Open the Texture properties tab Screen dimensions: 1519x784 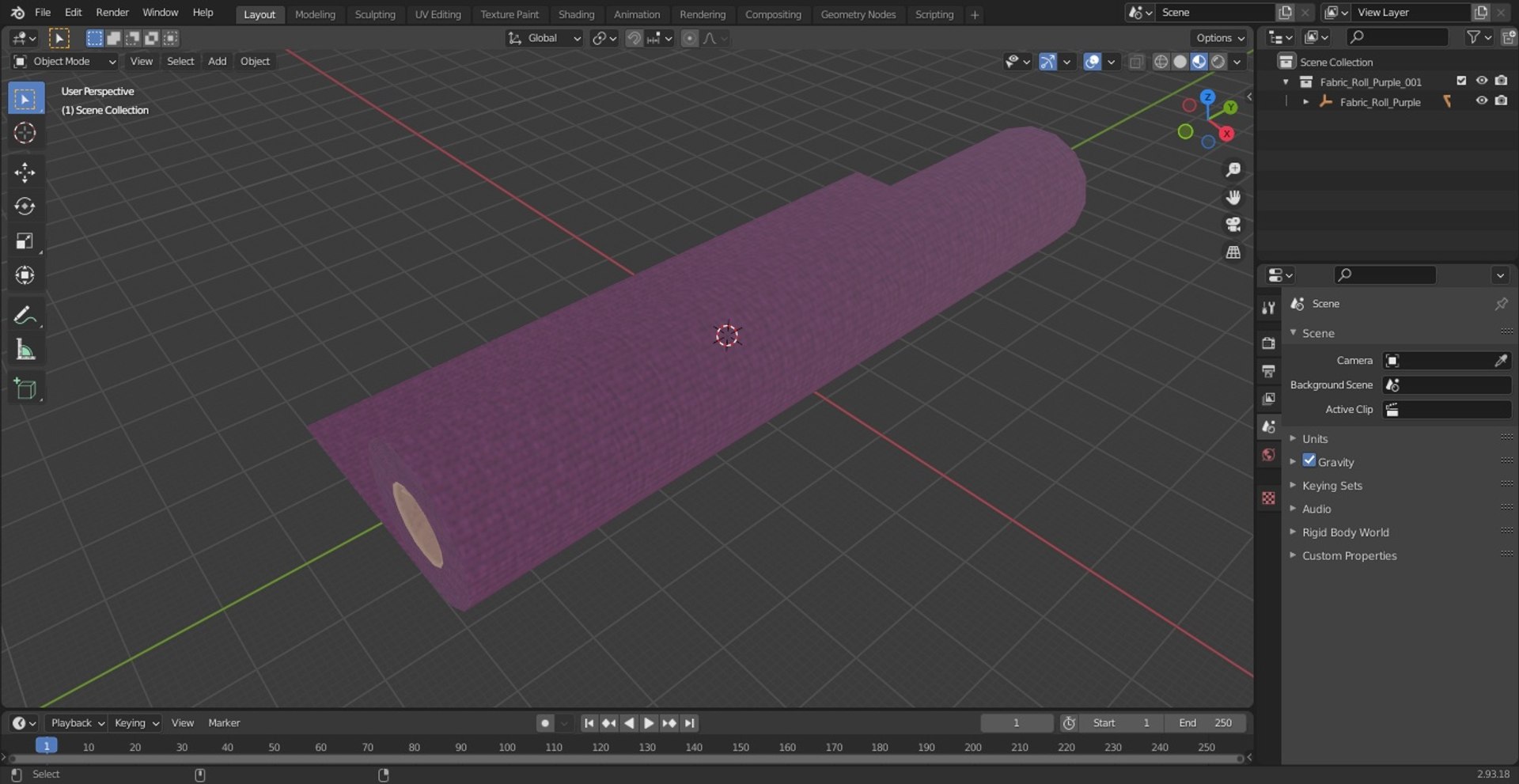1269,498
